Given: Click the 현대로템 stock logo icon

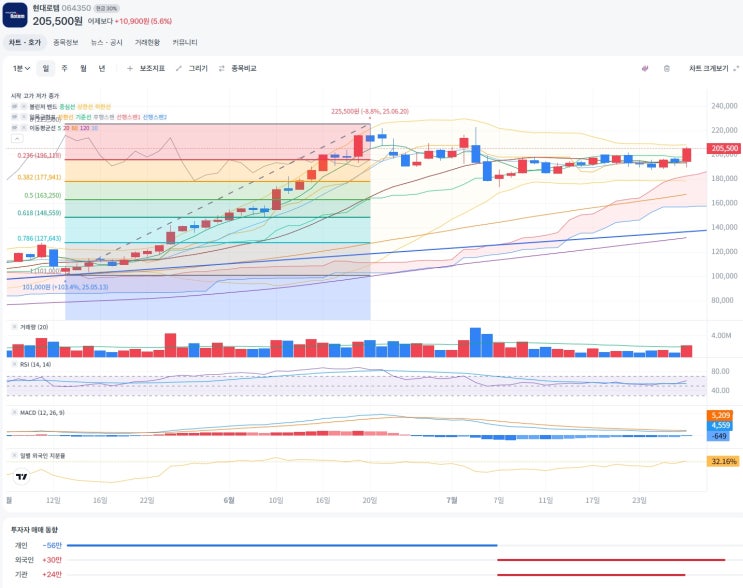Looking at the screenshot, I should (15, 15).
